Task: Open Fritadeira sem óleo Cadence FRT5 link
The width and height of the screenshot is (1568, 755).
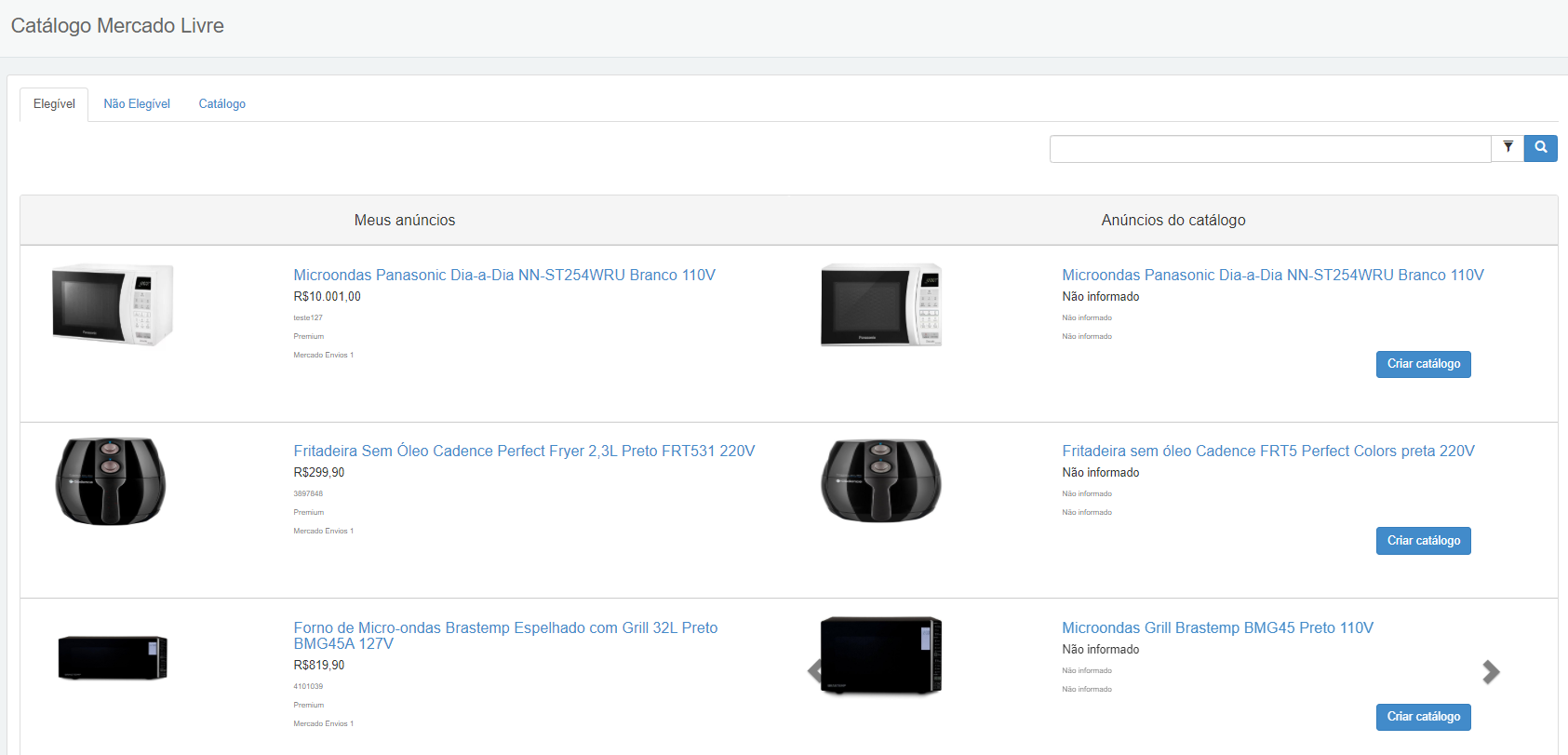Action: [x=1268, y=452]
